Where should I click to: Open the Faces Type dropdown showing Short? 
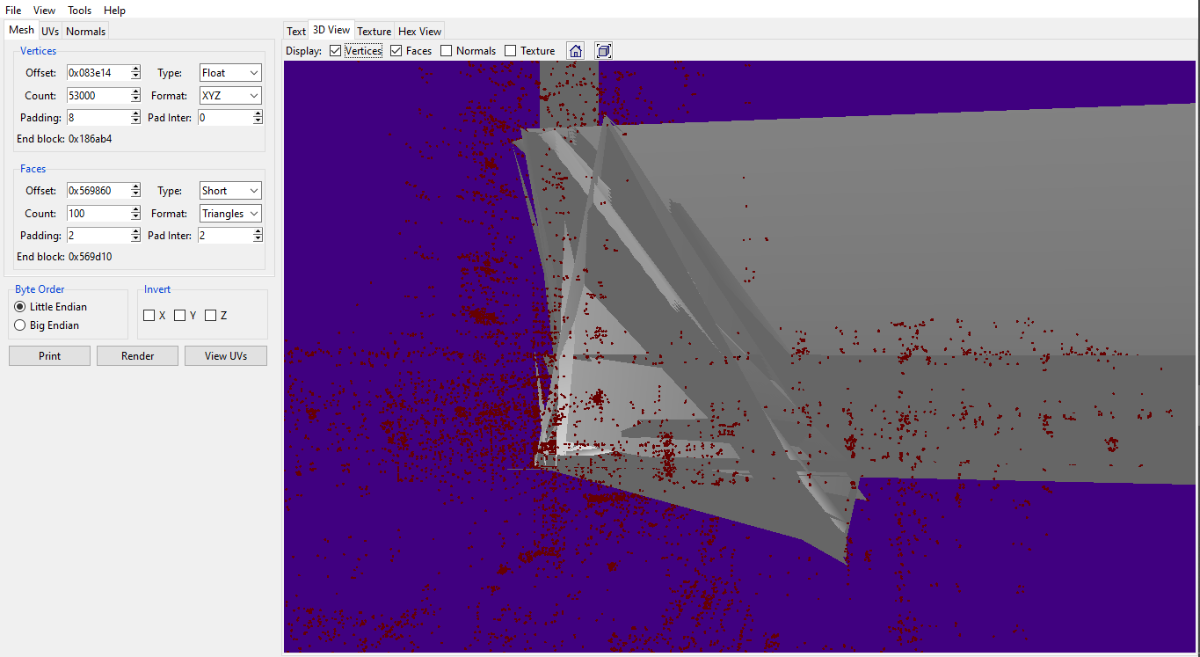coord(230,190)
